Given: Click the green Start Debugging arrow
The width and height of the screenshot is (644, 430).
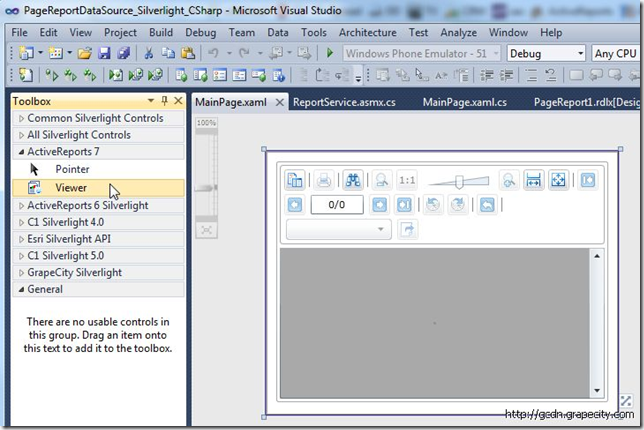Looking at the screenshot, I should coord(330,53).
